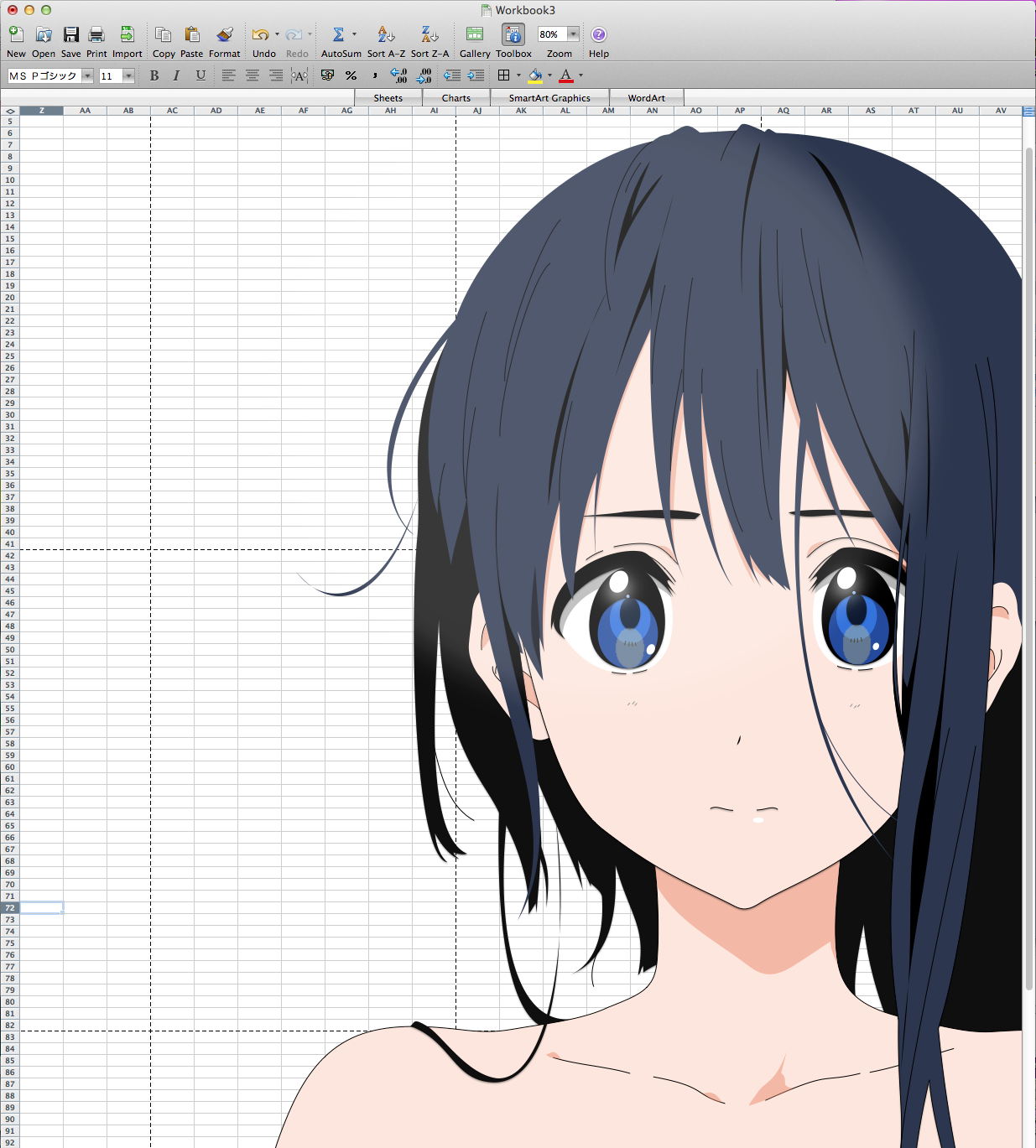1036x1148 pixels.
Task: Sort descending with Sort Z-A
Action: (429, 34)
